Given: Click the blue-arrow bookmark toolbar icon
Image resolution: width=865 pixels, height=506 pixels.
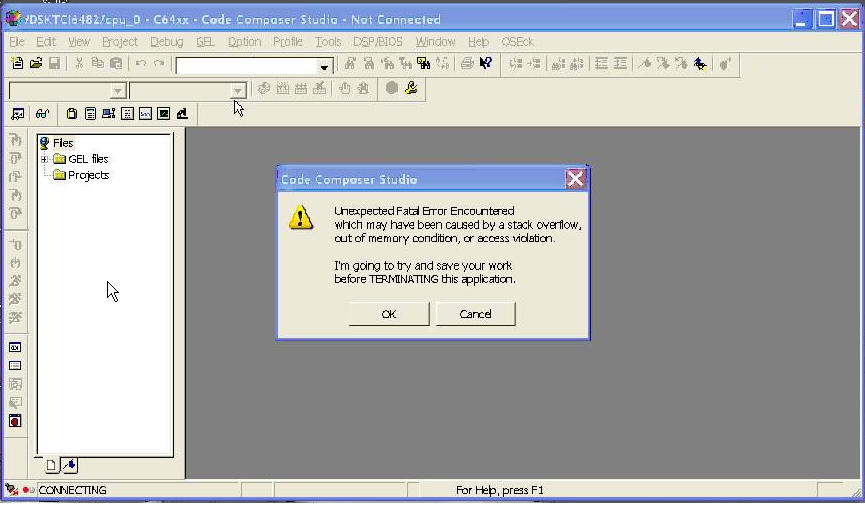Looking at the screenshot, I should coord(700,64).
